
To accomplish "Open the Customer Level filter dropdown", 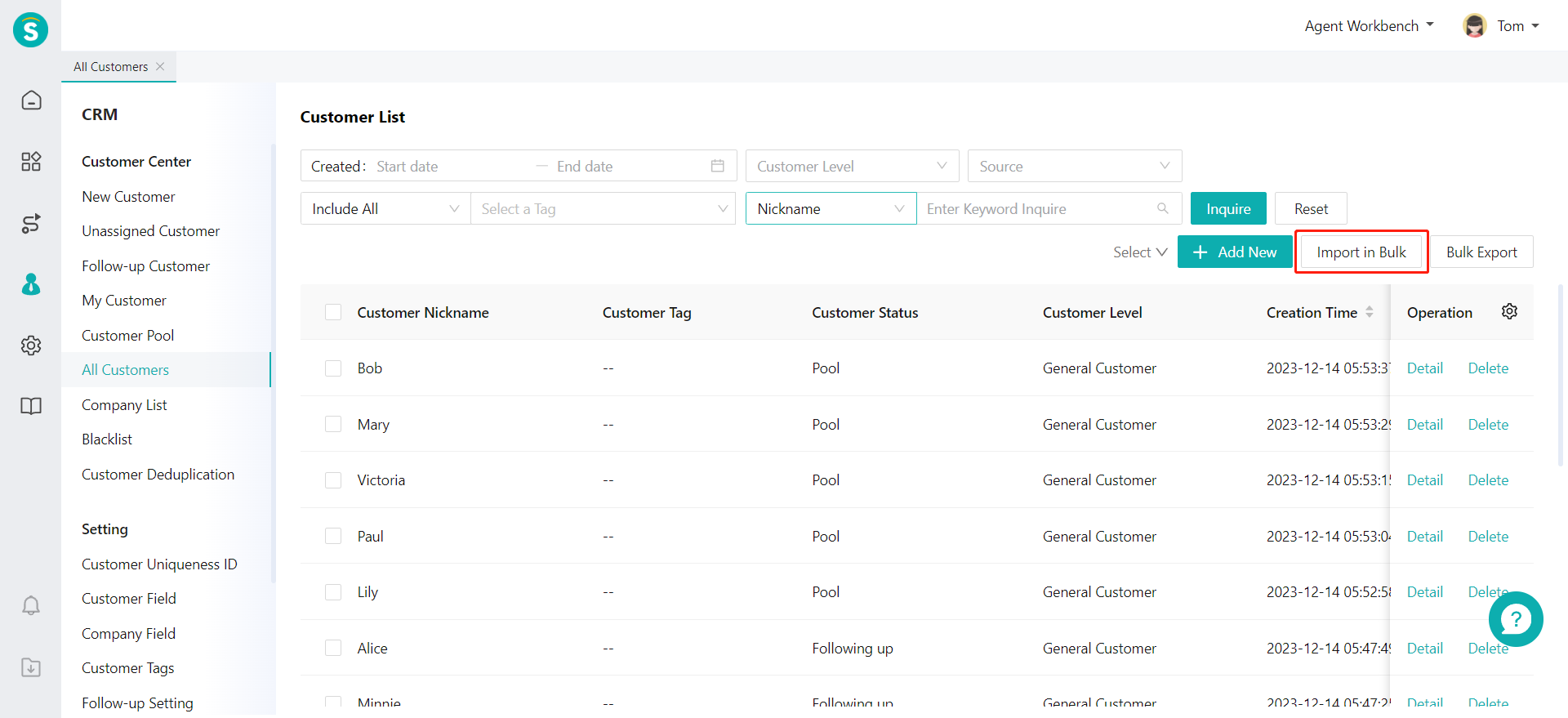I will [x=852, y=166].
